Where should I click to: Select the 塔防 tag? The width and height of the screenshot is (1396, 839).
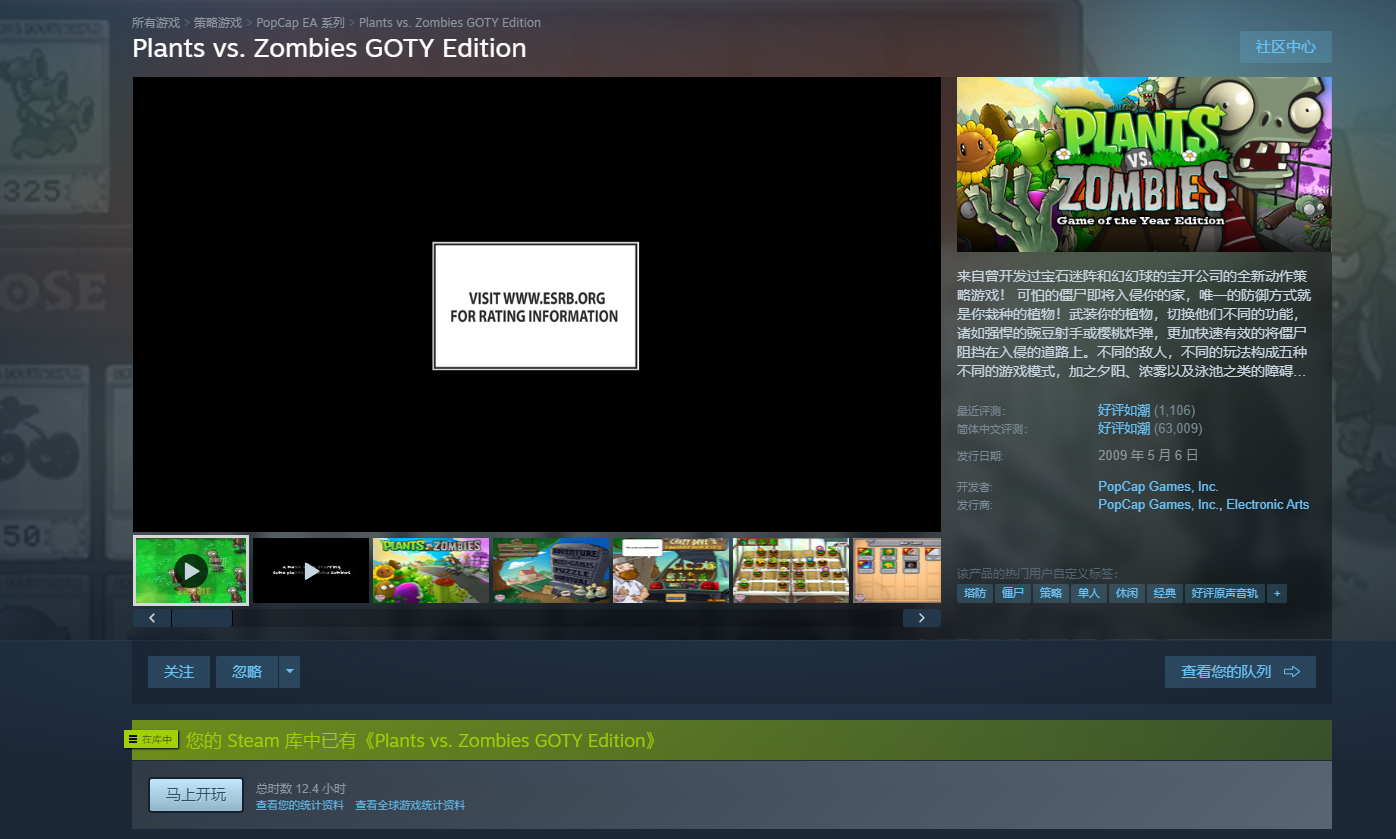click(973, 593)
